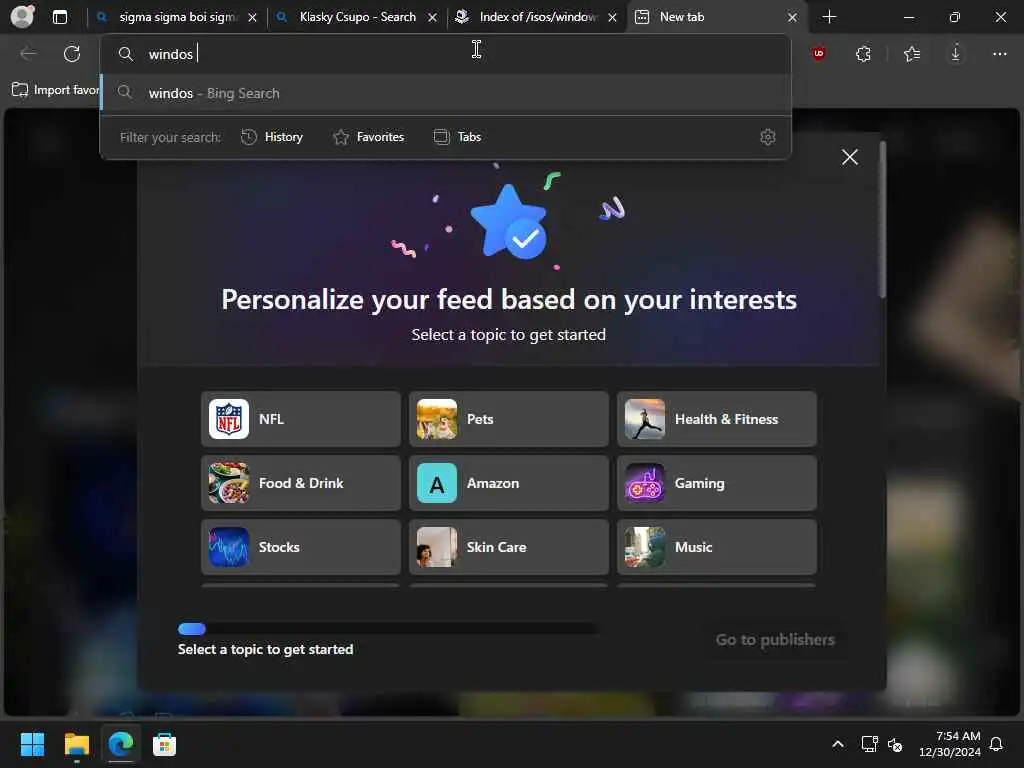Screen dimensions: 1024x768
Task: Open the network status tray icon
Action: pyautogui.click(x=869, y=744)
